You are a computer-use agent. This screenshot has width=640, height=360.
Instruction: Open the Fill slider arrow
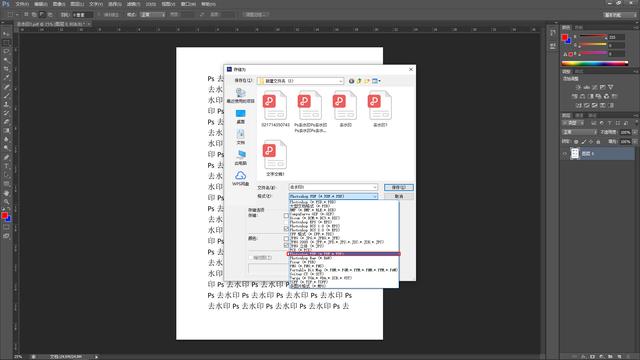pyautogui.click(x=635, y=142)
